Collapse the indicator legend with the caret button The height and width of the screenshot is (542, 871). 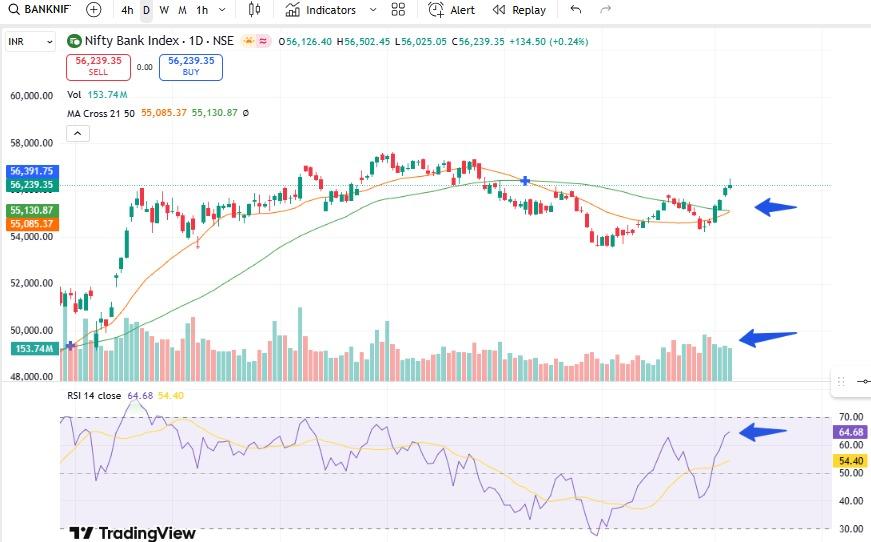coord(78,133)
